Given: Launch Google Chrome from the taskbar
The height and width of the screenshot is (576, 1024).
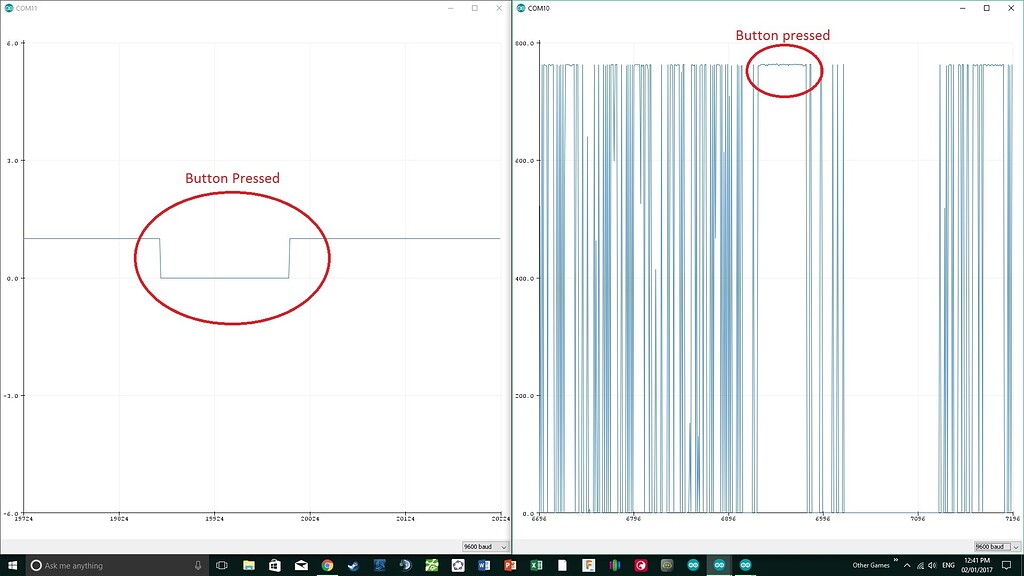Looking at the screenshot, I should (x=326, y=565).
